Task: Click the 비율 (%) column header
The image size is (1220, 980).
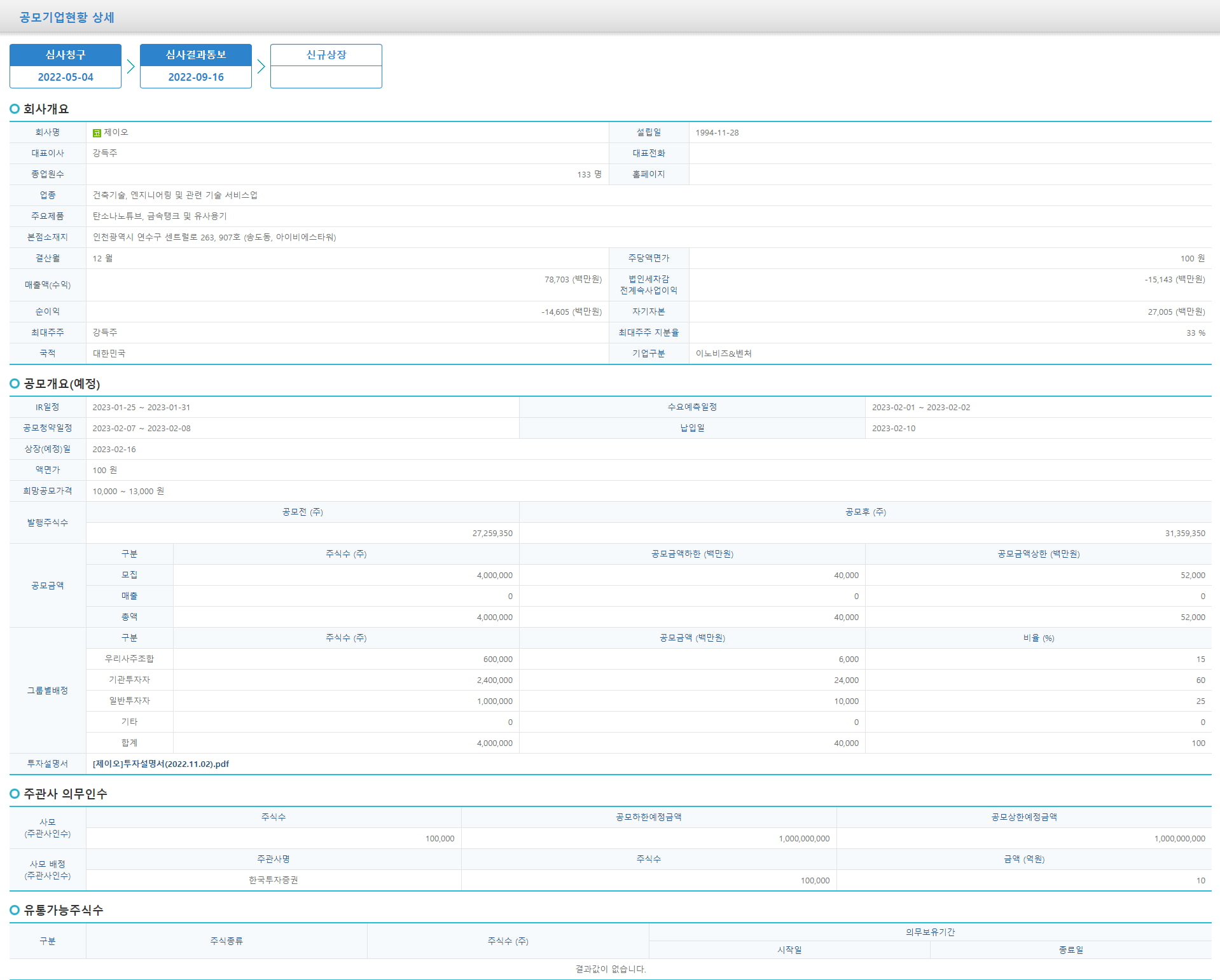Action: click(x=1038, y=638)
